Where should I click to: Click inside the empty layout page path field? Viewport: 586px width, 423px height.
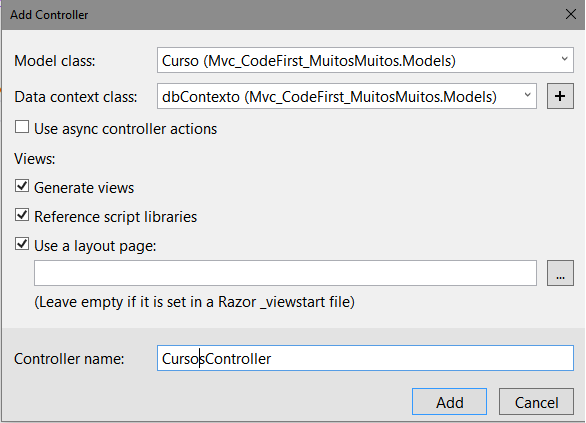click(286, 273)
